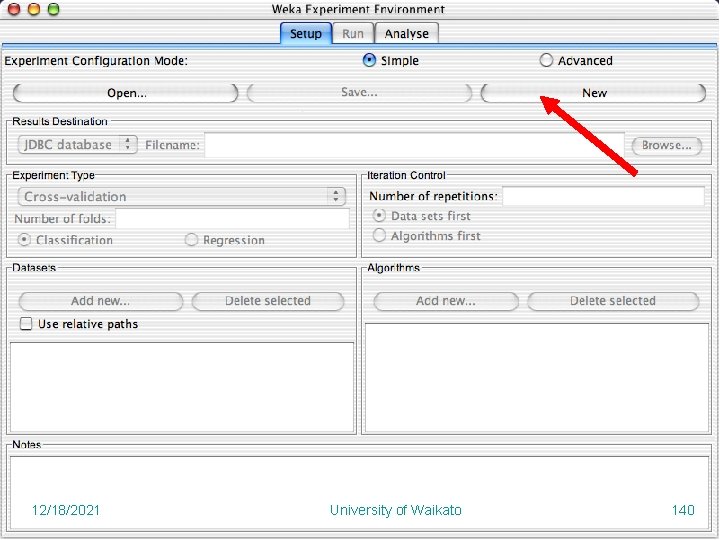This screenshot has width=720, height=540.
Task: Expand the Cross-validation experiment type dropdown
Action: click(x=182, y=197)
